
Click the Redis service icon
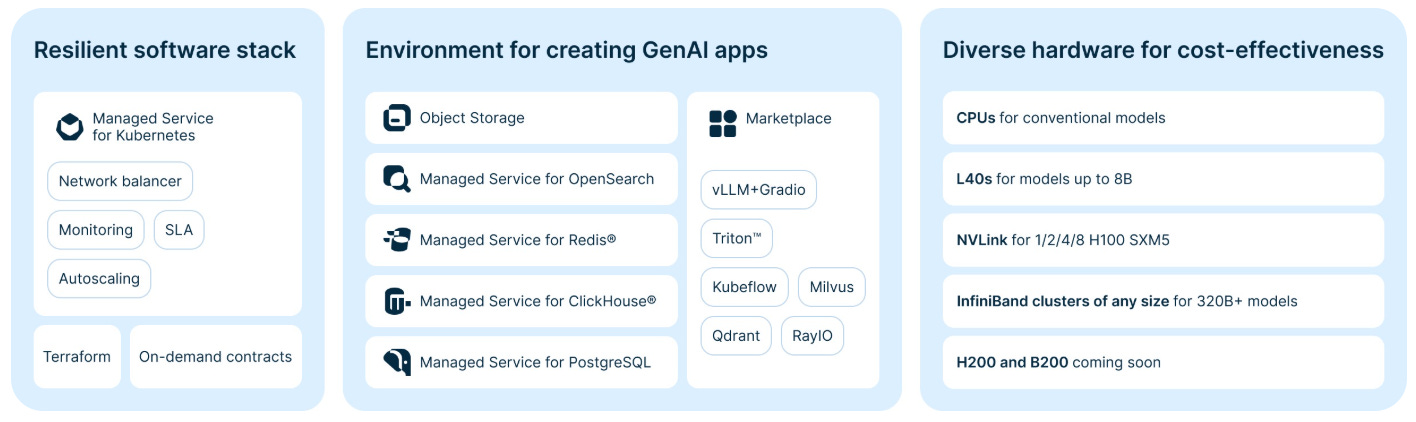click(397, 240)
